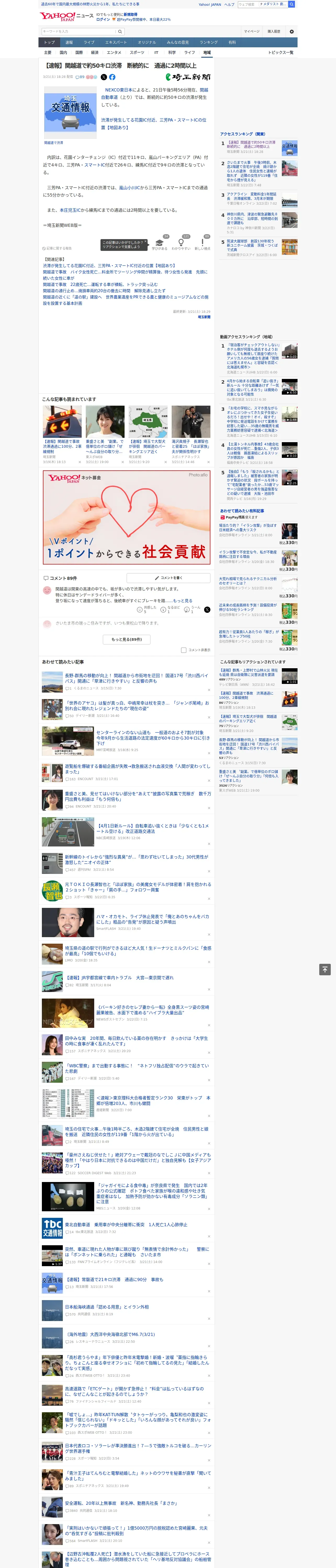Click なるほど reaction on first comment
The width and height of the screenshot is (336, 1568).
pyautogui.click(x=170, y=609)
